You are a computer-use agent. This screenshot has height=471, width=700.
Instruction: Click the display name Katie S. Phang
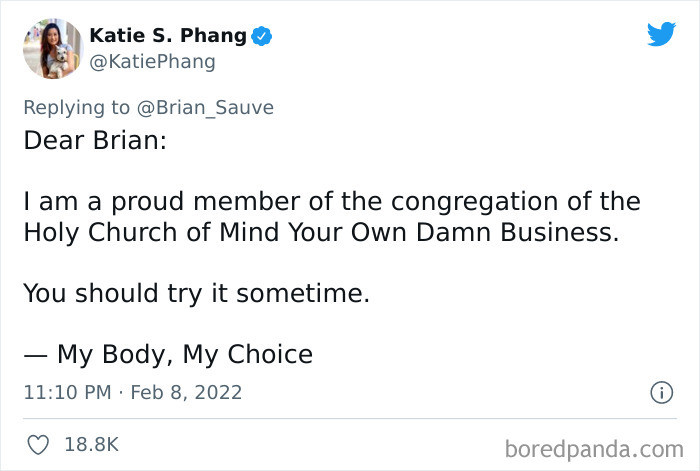(x=168, y=36)
